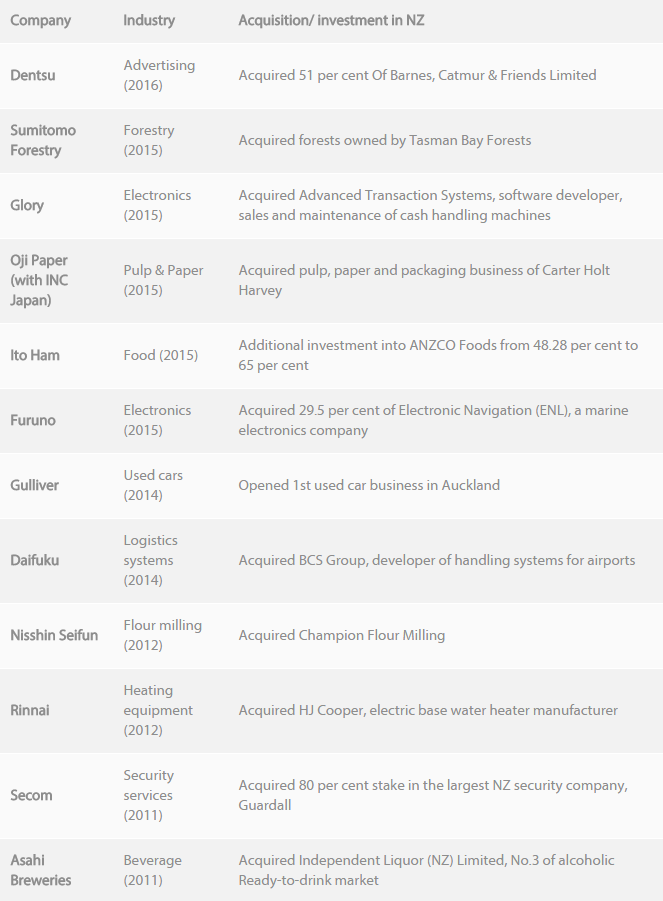The image size is (663, 901).
Task: Select the Secom company cell
Action: pos(31,795)
